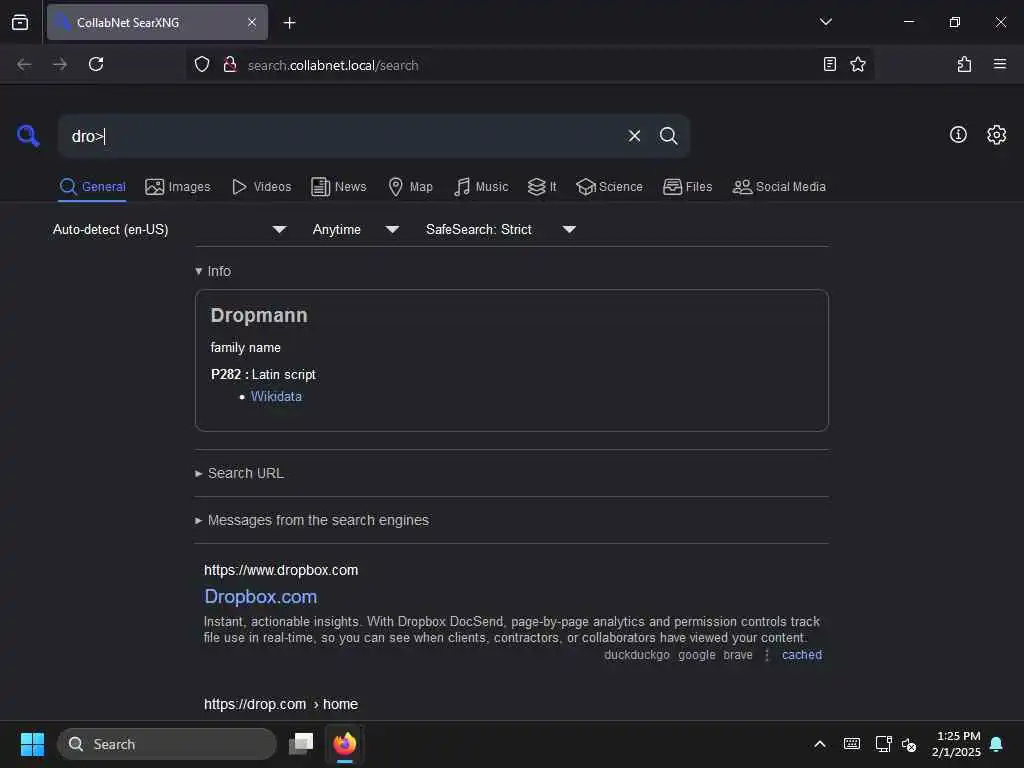Toggle reader view
This screenshot has width=1024, height=768.
pyautogui.click(x=829, y=64)
